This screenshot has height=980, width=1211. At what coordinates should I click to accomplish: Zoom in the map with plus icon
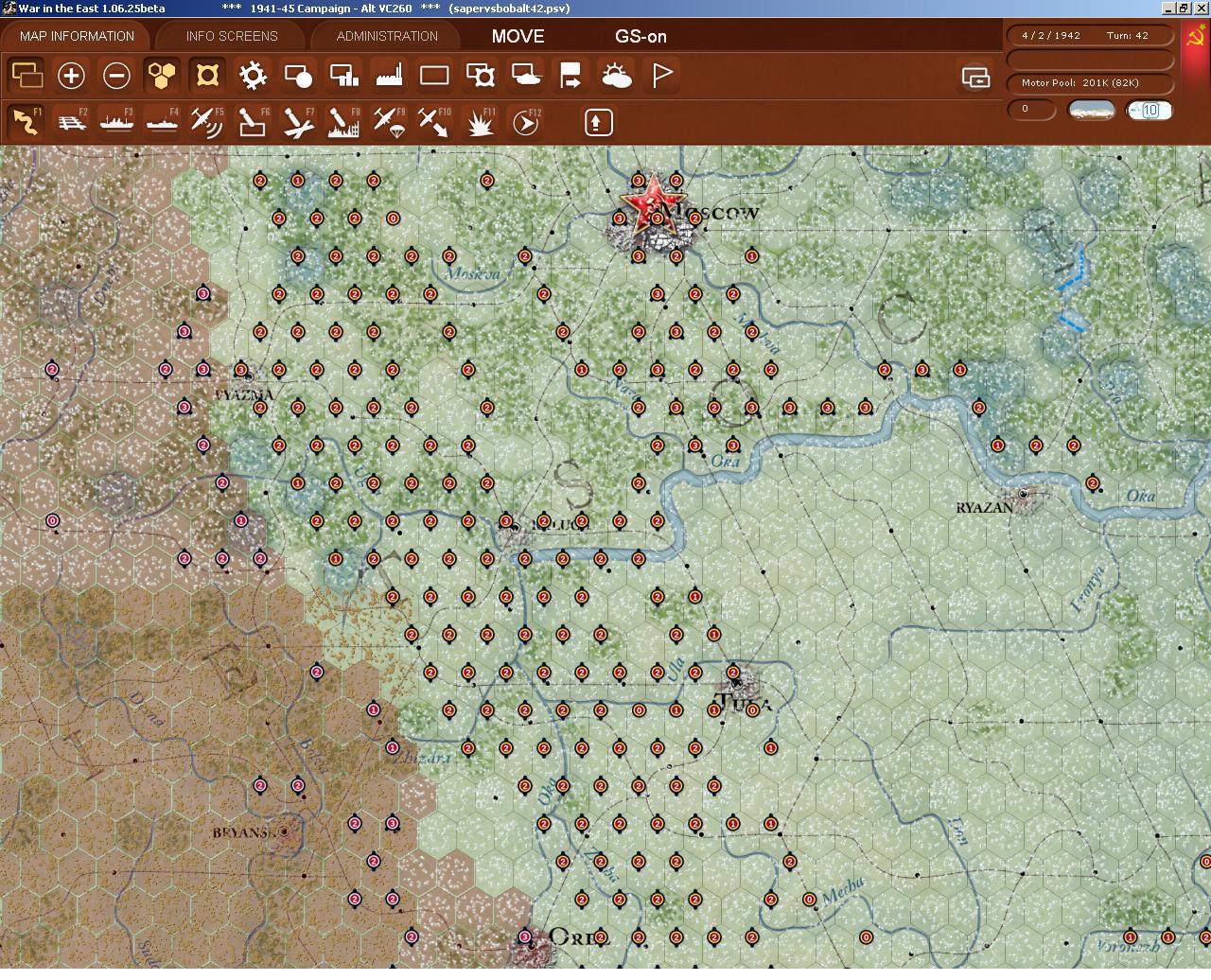[x=71, y=76]
